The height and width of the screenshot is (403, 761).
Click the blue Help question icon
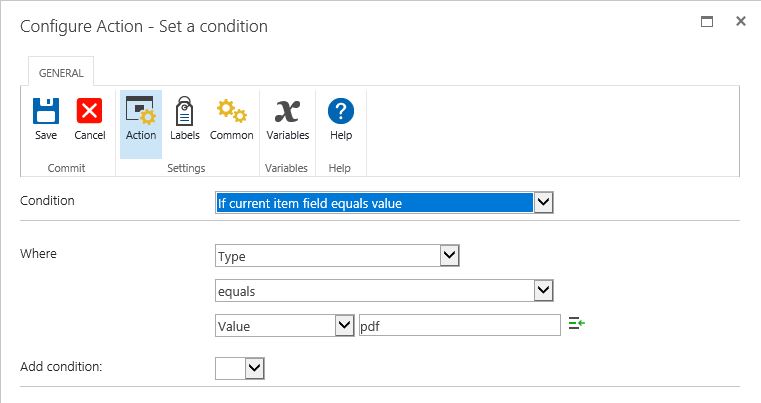point(341,111)
